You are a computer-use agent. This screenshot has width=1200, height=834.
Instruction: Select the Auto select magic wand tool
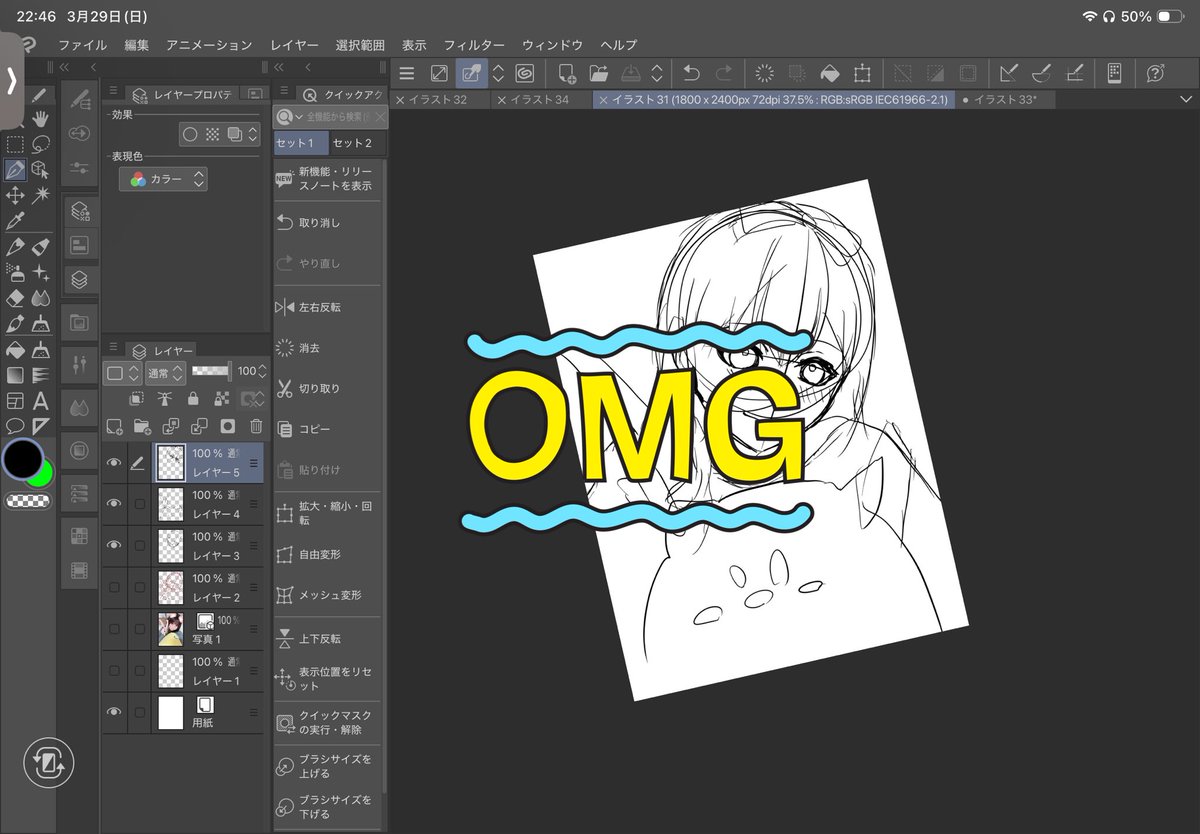41,195
